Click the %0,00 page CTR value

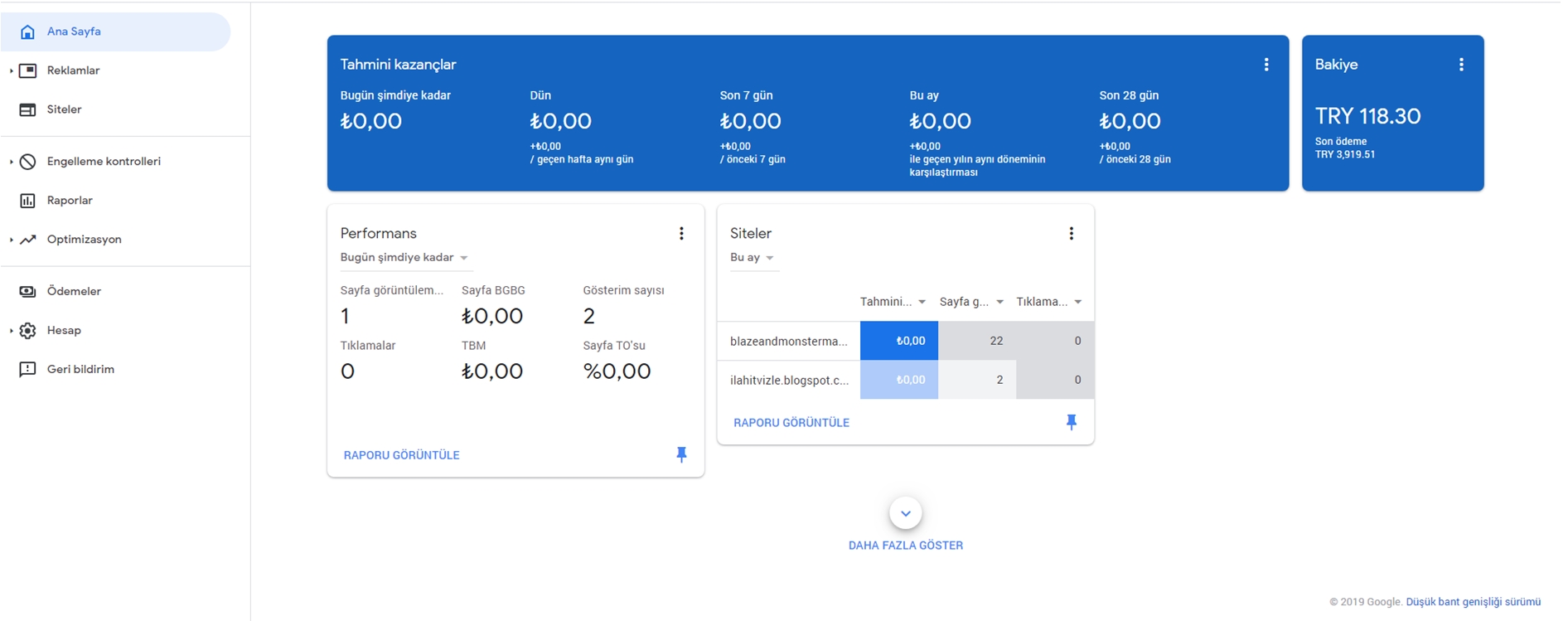pyautogui.click(x=617, y=371)
